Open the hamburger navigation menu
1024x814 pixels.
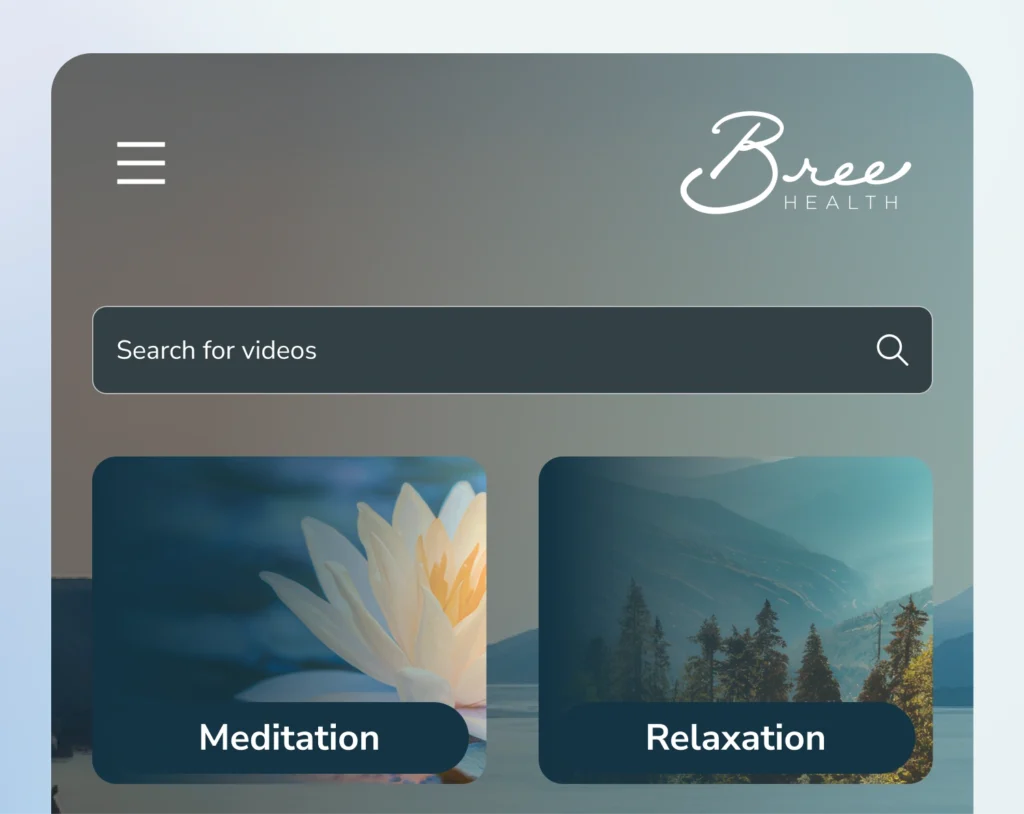141,163
